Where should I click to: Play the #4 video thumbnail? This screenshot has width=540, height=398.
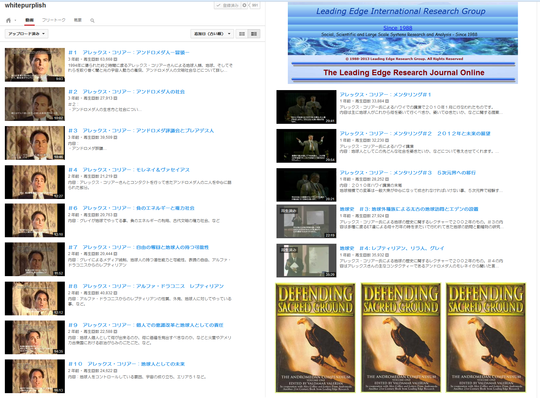[35, 182]
